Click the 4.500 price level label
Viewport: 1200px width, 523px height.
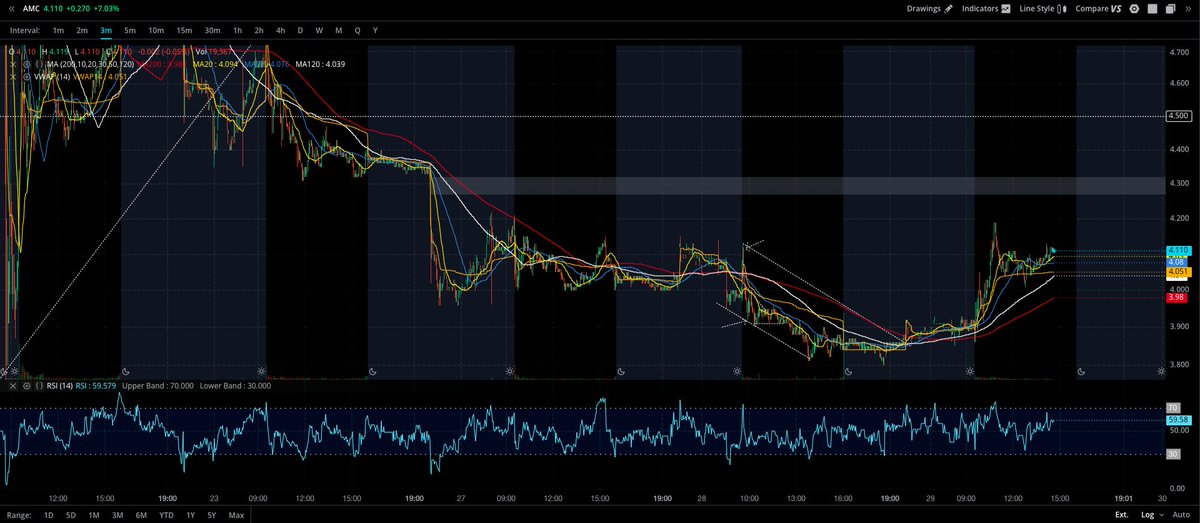[x=1177, y=116]
